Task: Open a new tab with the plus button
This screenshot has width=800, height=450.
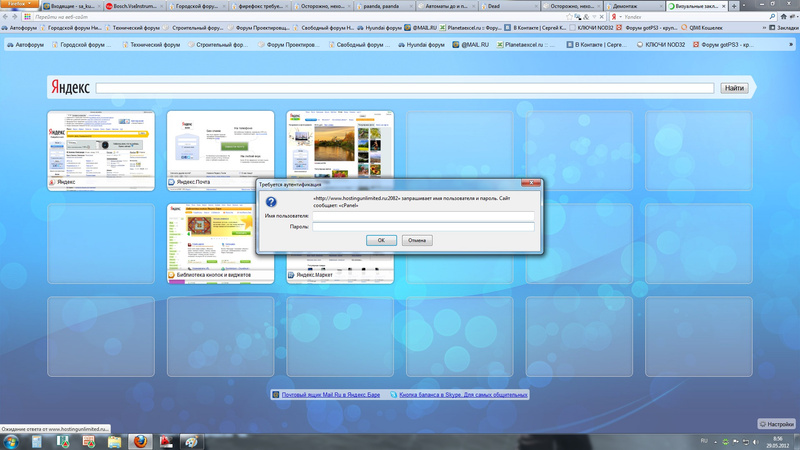Action: (734, 6)
